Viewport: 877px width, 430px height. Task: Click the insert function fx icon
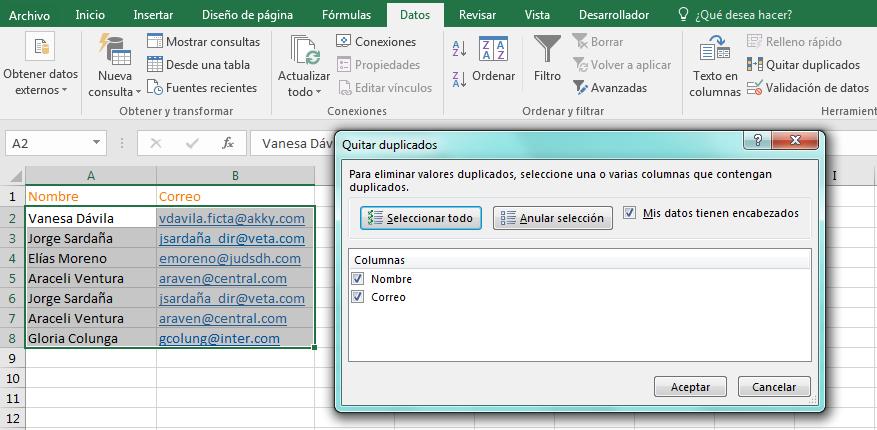[228, 143]
